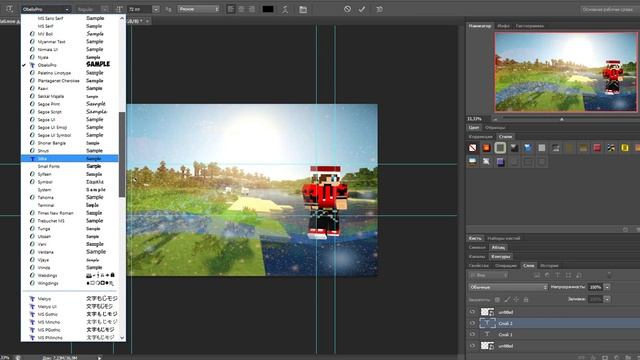Screen dimensions: 640x360
Task: Select Webdings font in list
Action: pyautogui.click(x=70, y=276)
